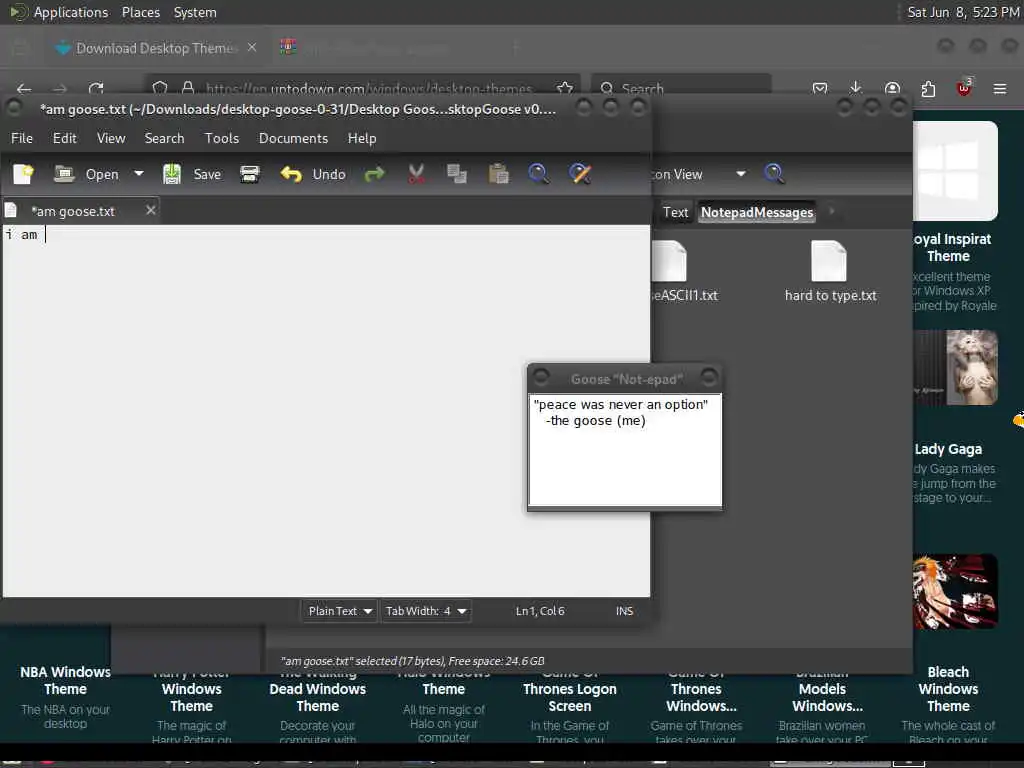Click the Find magnifier icon in editor toolbar

[538, 174]
